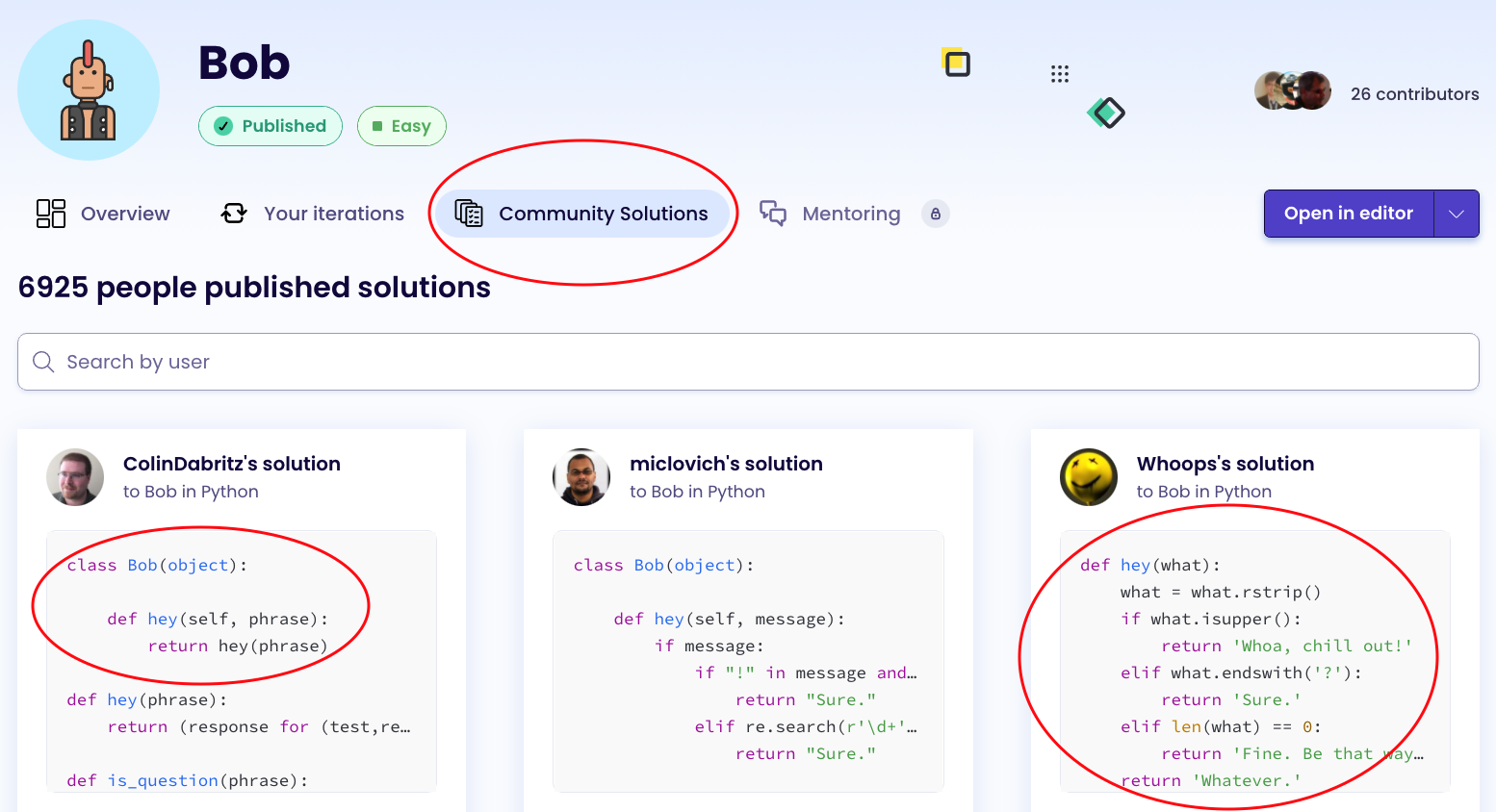Click the Easy difficulty badge
Screen dimensions: 1496x812
pyautogui.click(x=401, y=126)
